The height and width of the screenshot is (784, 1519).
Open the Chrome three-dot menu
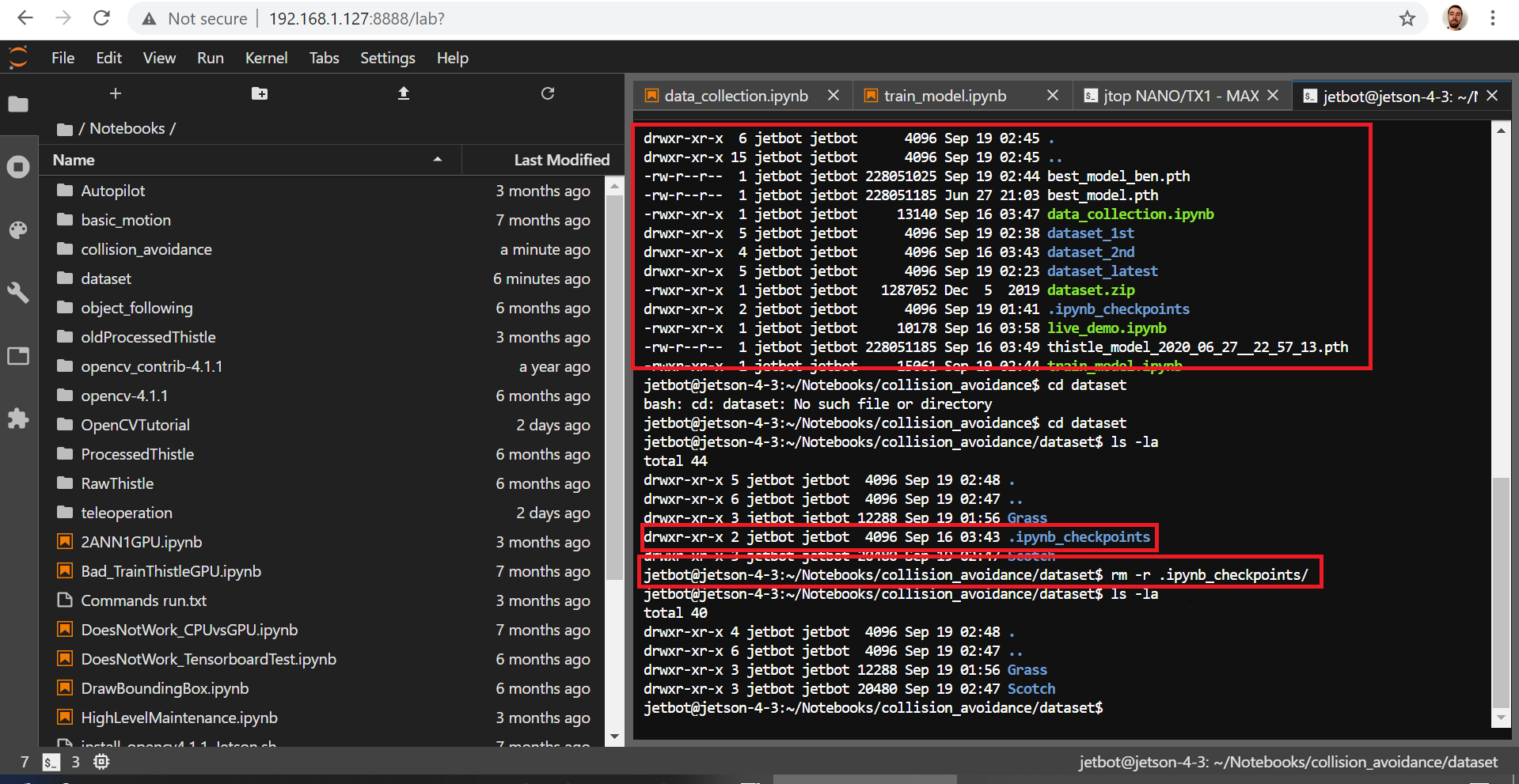tap(1493, 18)
